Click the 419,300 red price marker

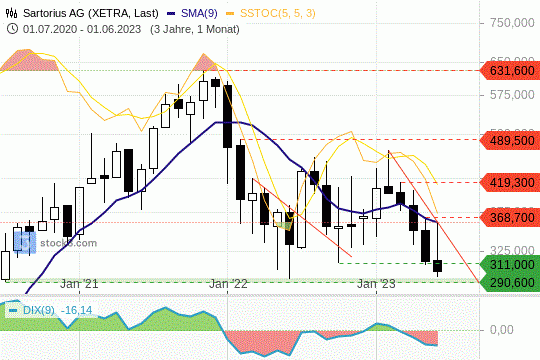510,183
